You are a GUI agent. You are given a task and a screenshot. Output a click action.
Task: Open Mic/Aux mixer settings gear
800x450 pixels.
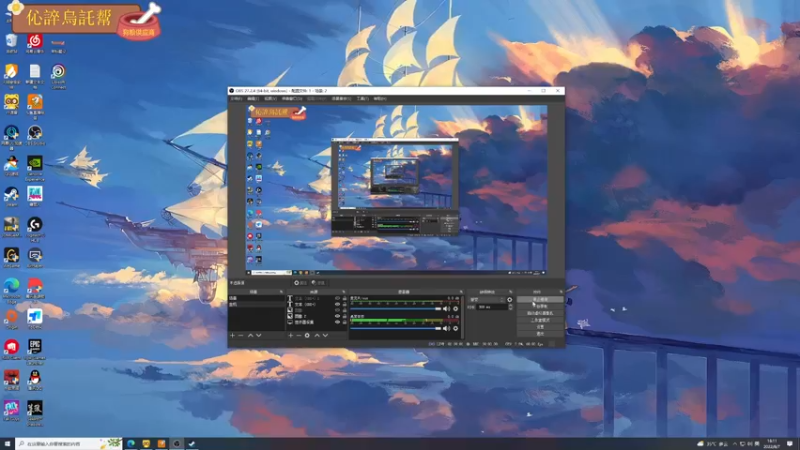pyautogui.click(x=456, y=309)
